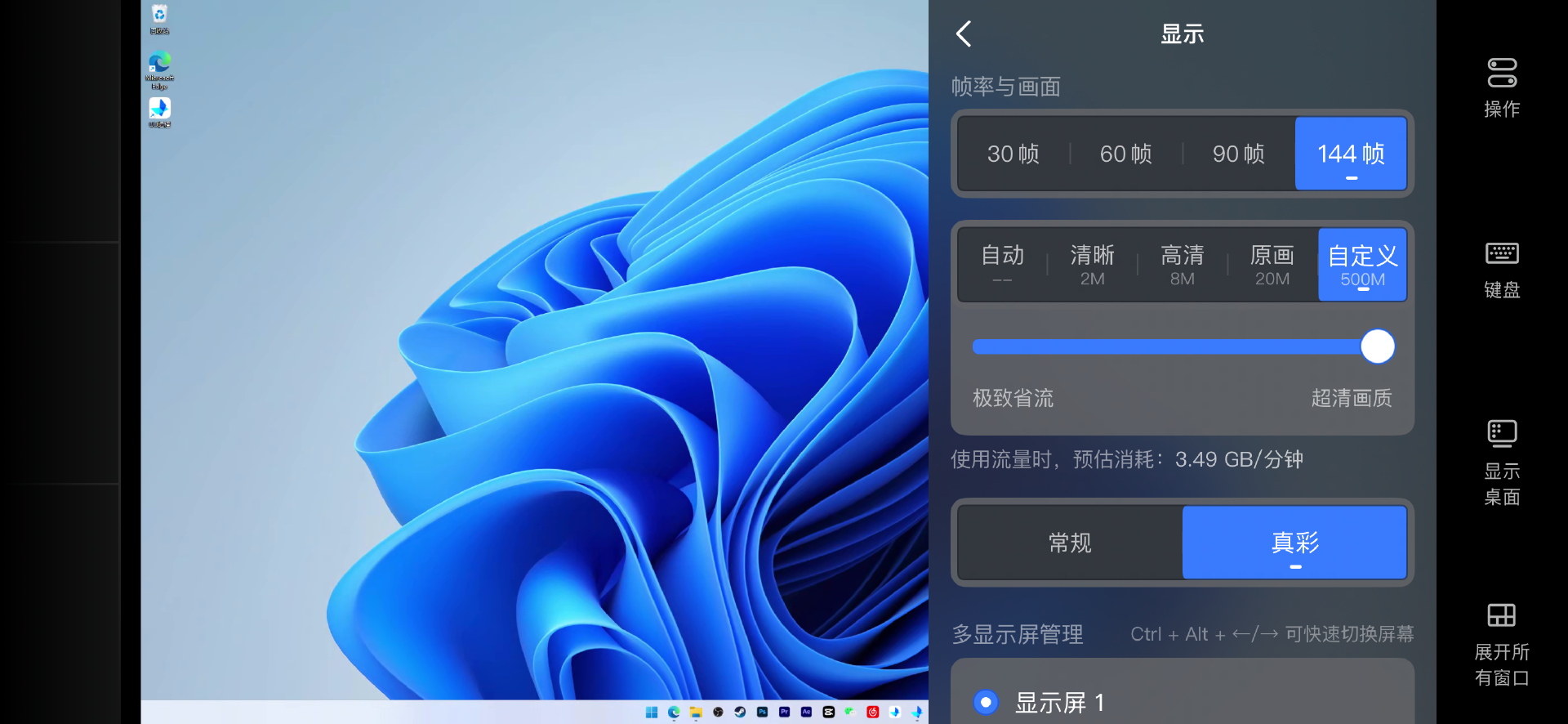Screen dimensions: 1568x724
Task: Select the 显示屏 1 radio button
Action: tap(986, 702)
